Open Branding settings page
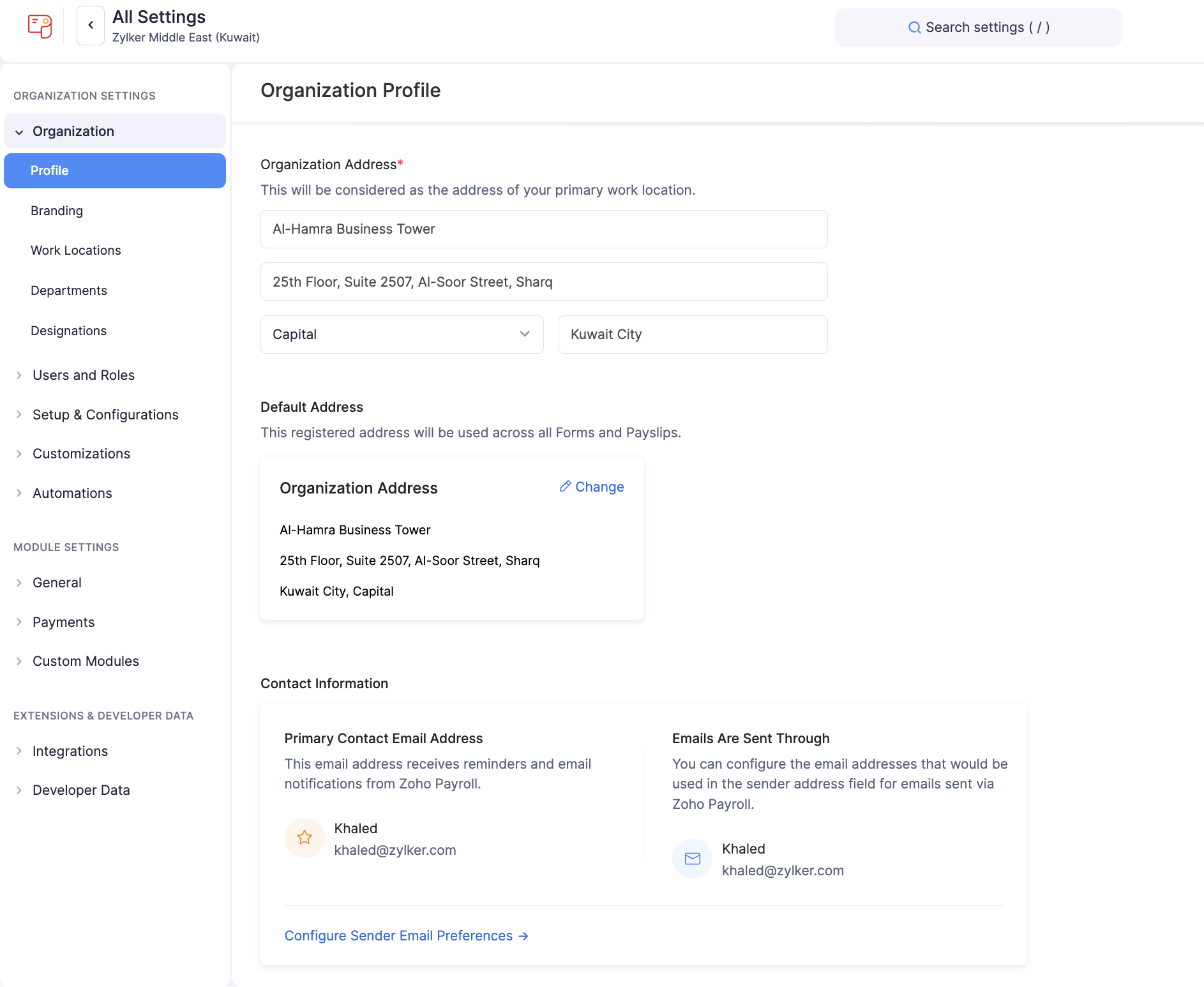The image size is (1204, 987). [x=57, y=211]
